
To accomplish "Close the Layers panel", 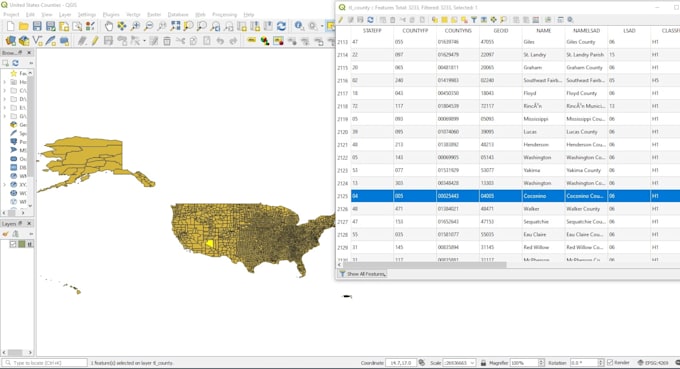I will (x=29, y=223).
